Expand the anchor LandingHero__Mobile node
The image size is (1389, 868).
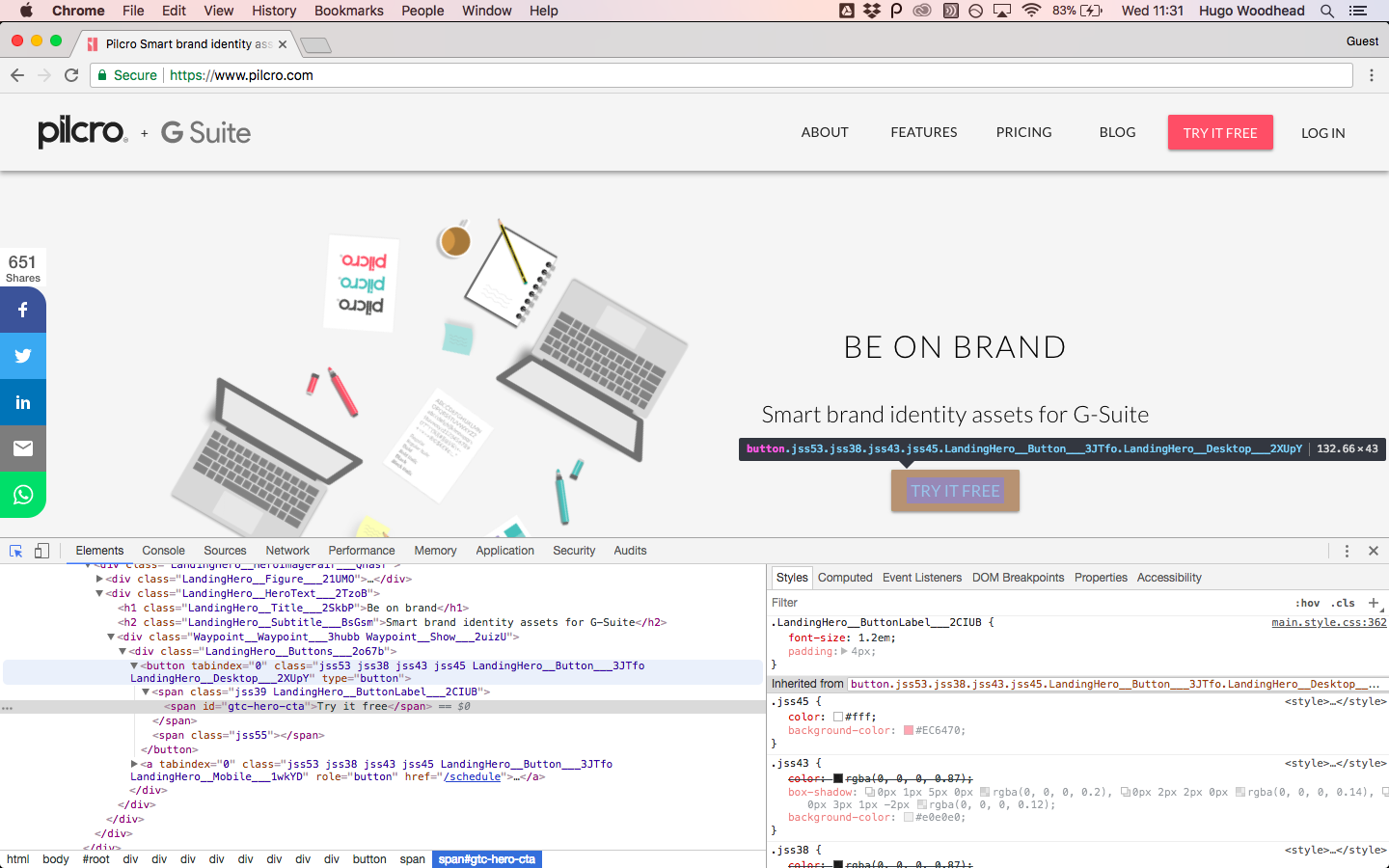pyautogui.click(x=134, y=764)
